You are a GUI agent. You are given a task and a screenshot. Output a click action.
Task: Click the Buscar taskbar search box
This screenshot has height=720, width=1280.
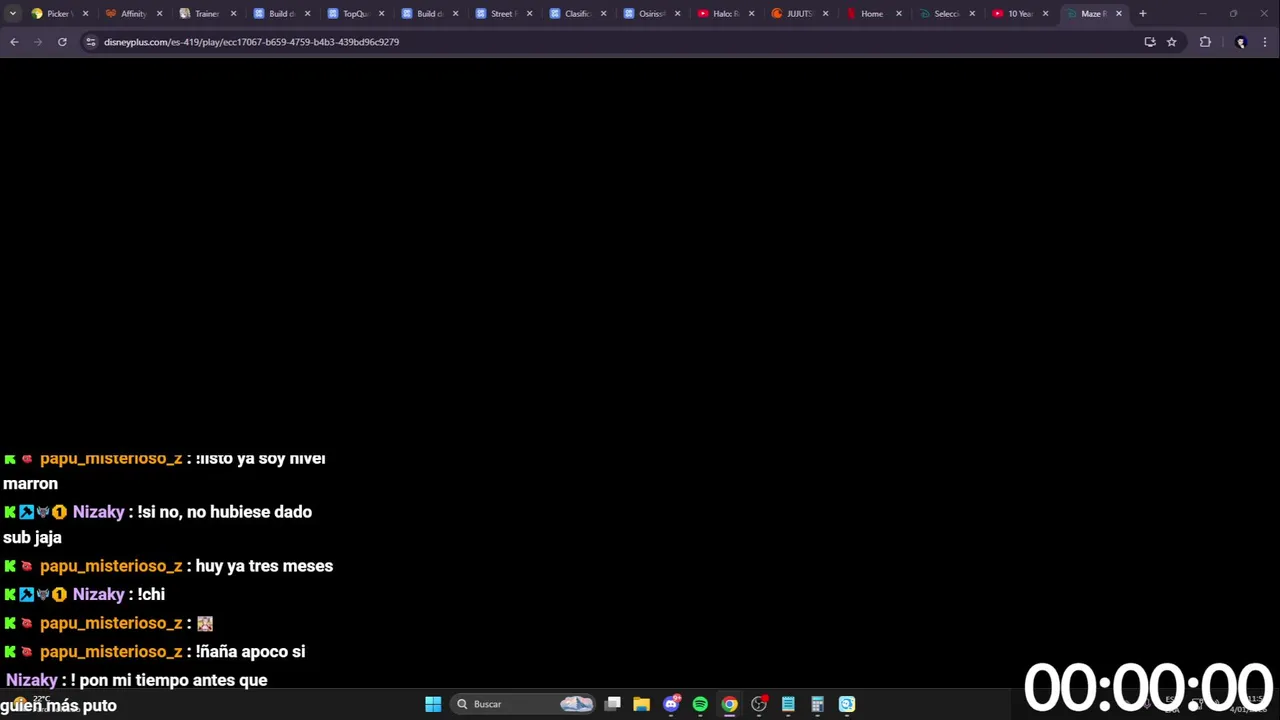(523, 704)
